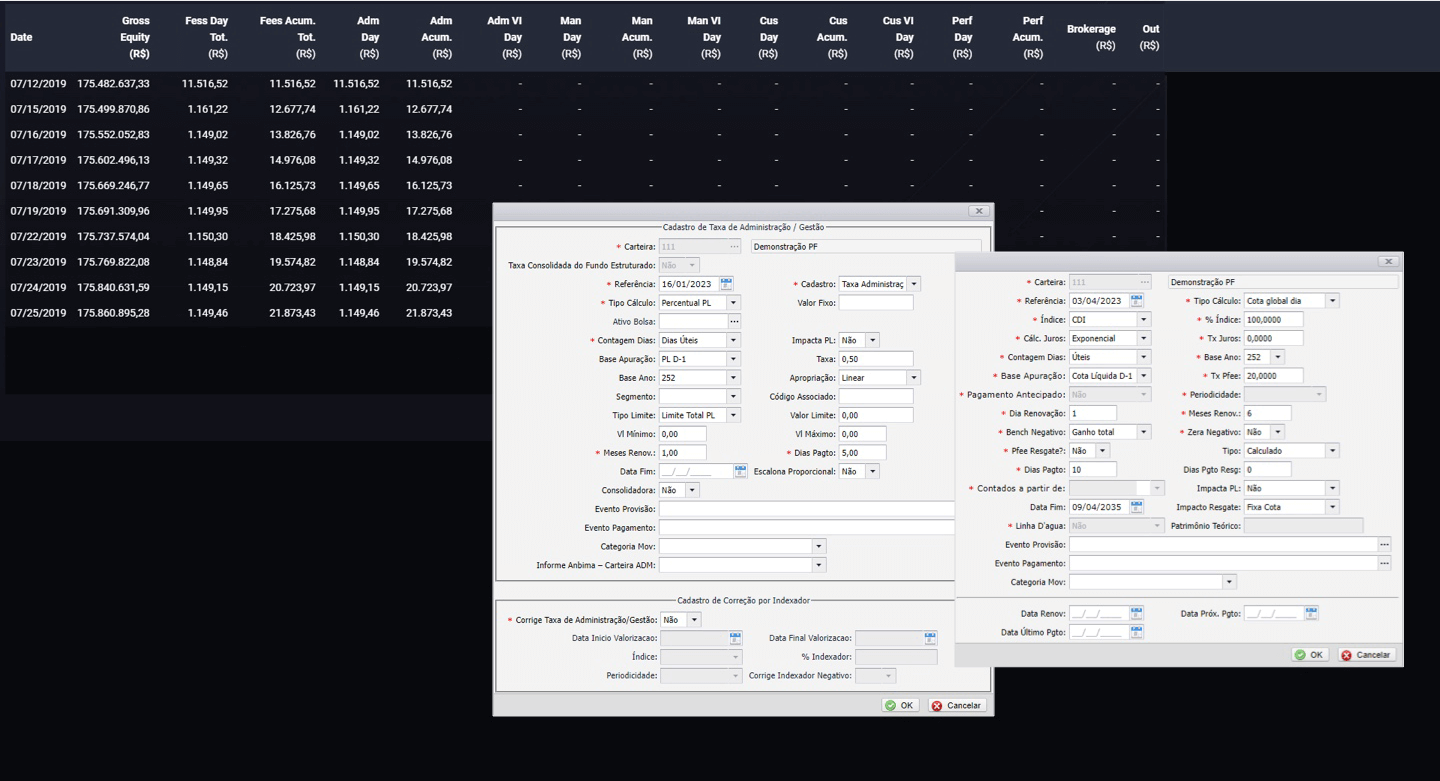1440x781 pixels.
Task: Open calendar picker for Referência 16/01/2023
Action: tap(727, 284)
